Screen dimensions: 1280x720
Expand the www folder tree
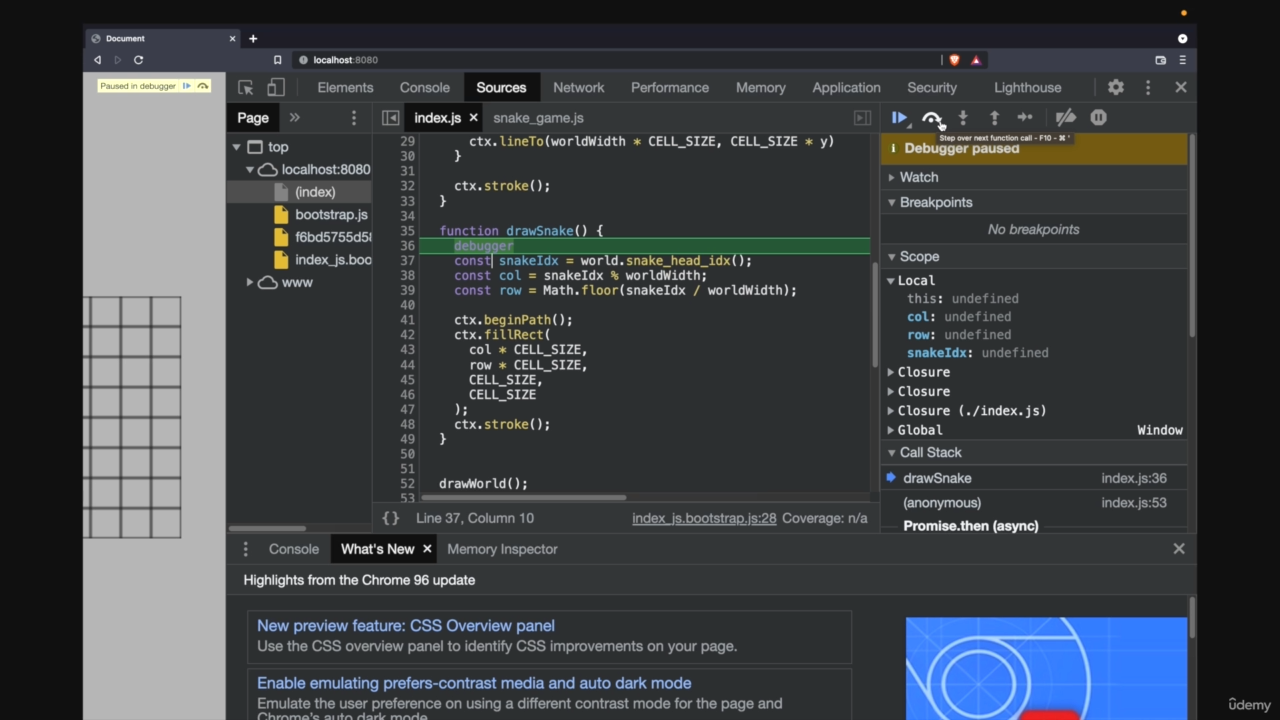tap(250, 283)
